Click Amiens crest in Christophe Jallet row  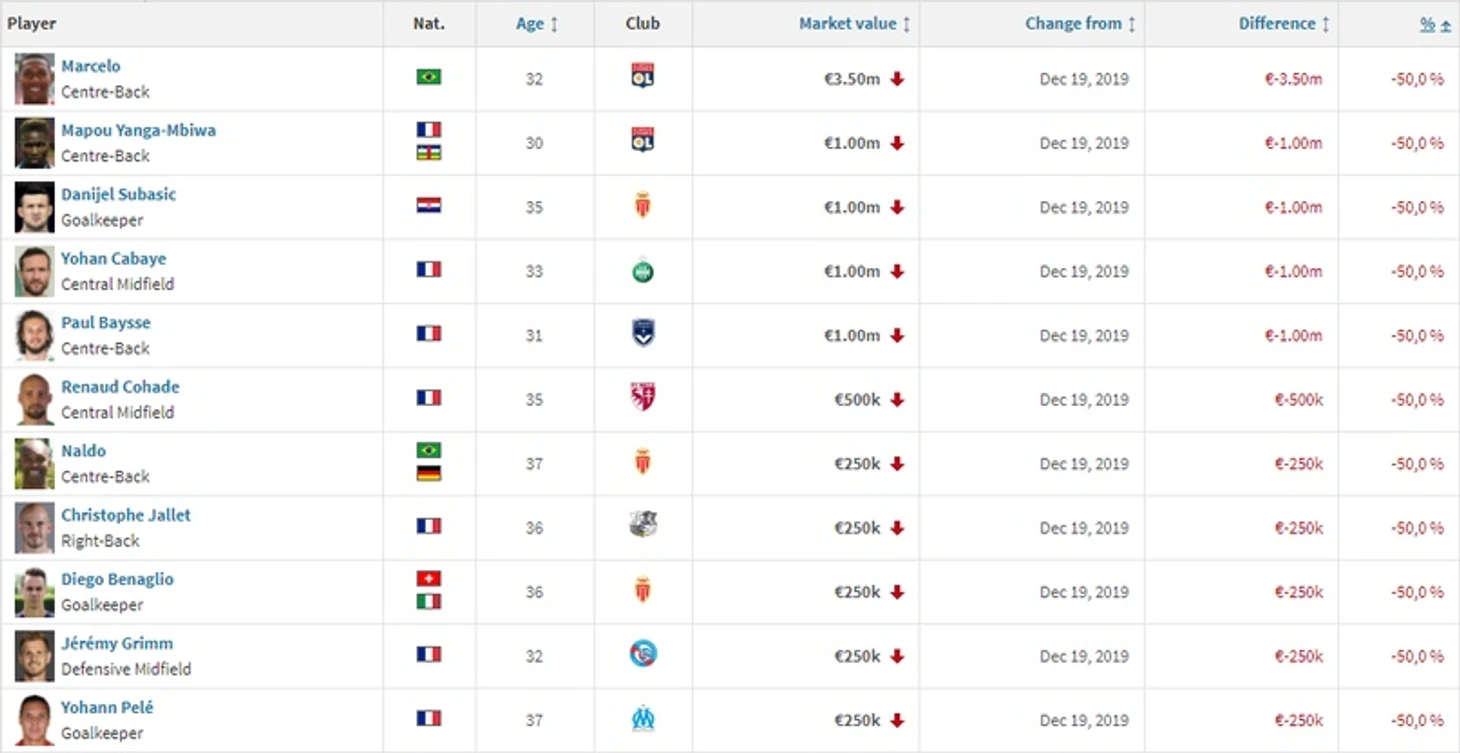click(x=643, y=526)
